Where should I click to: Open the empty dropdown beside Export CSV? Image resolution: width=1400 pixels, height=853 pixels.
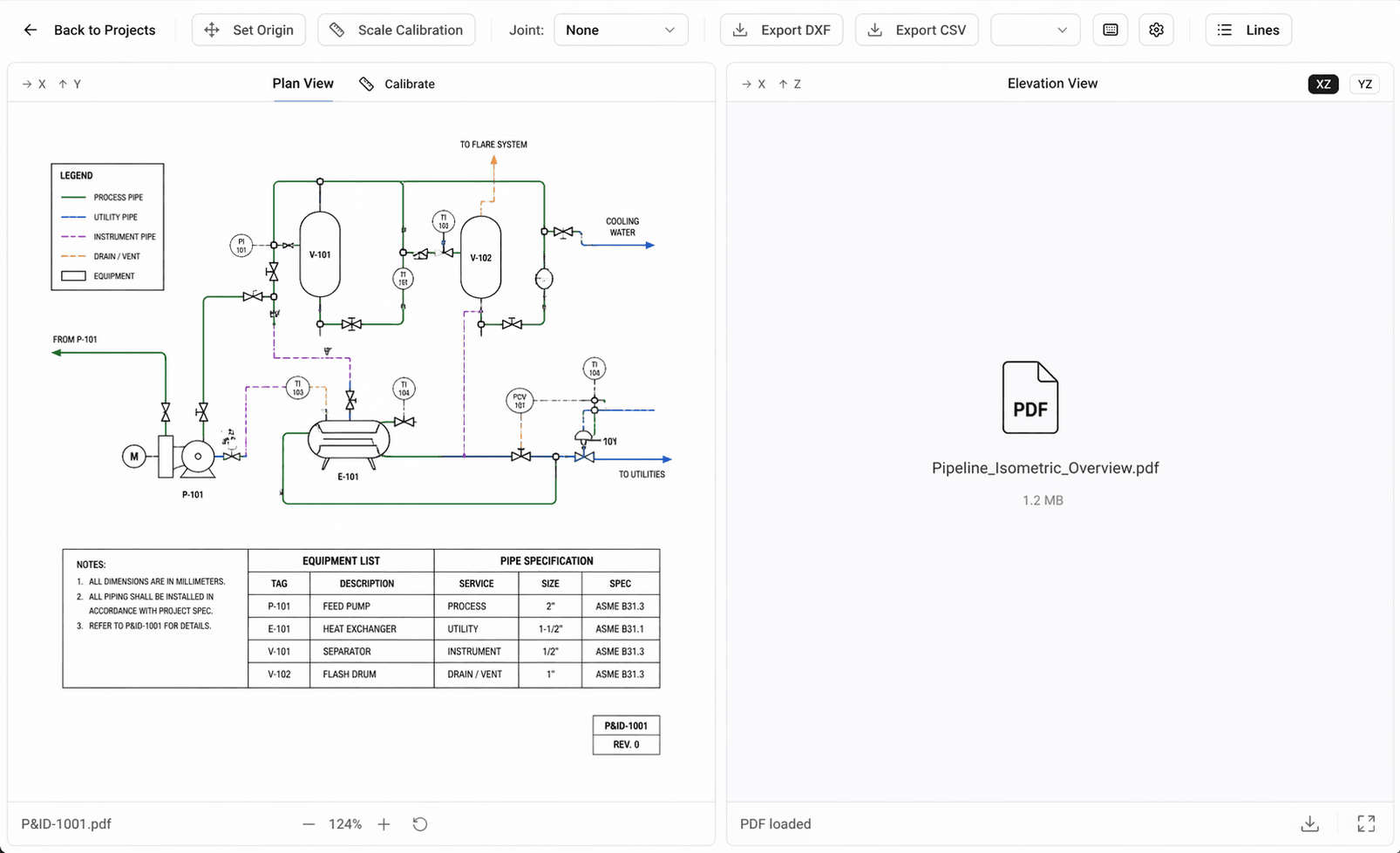point(1036,30)
